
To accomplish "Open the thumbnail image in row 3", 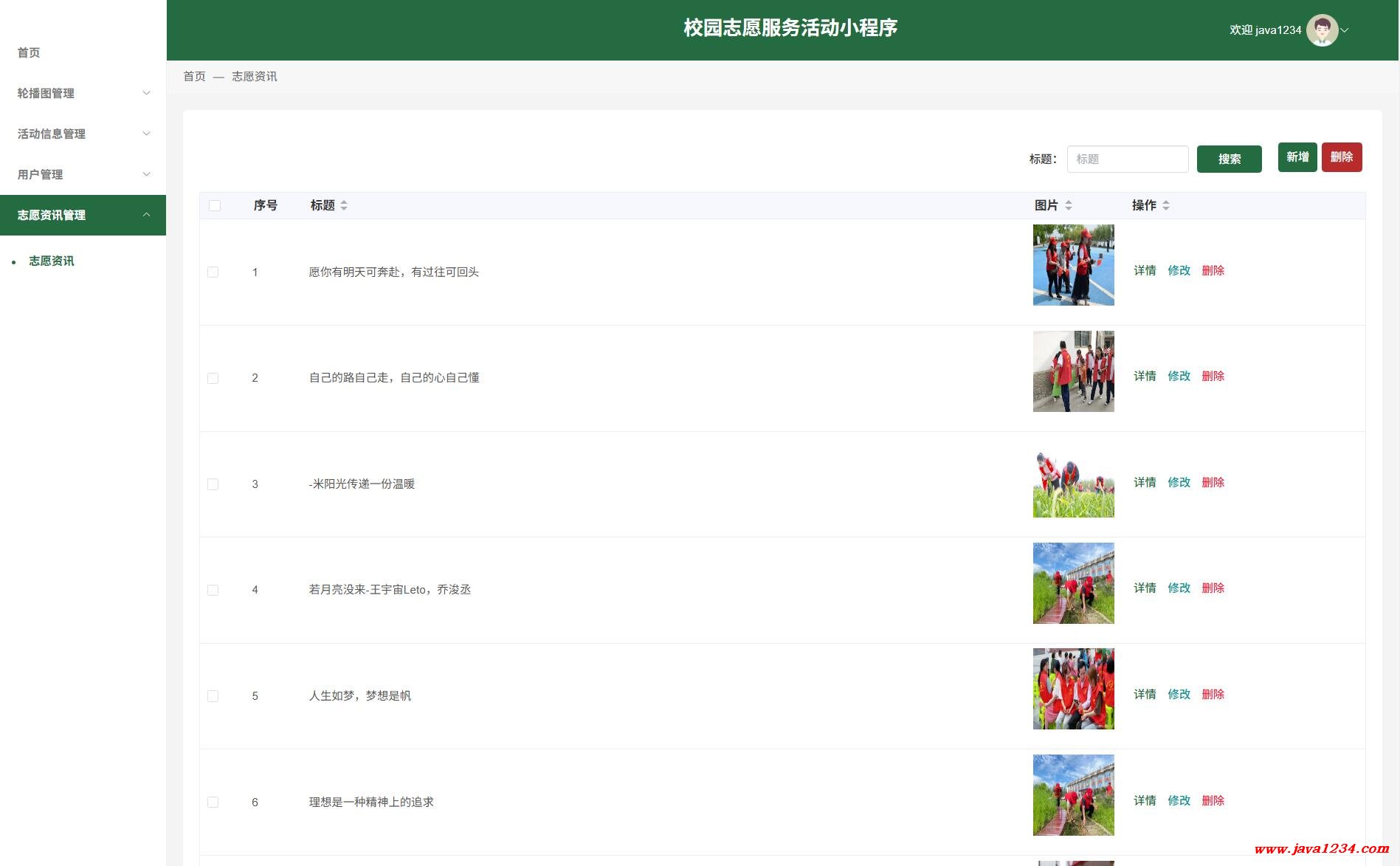I will coord(1073,484).
